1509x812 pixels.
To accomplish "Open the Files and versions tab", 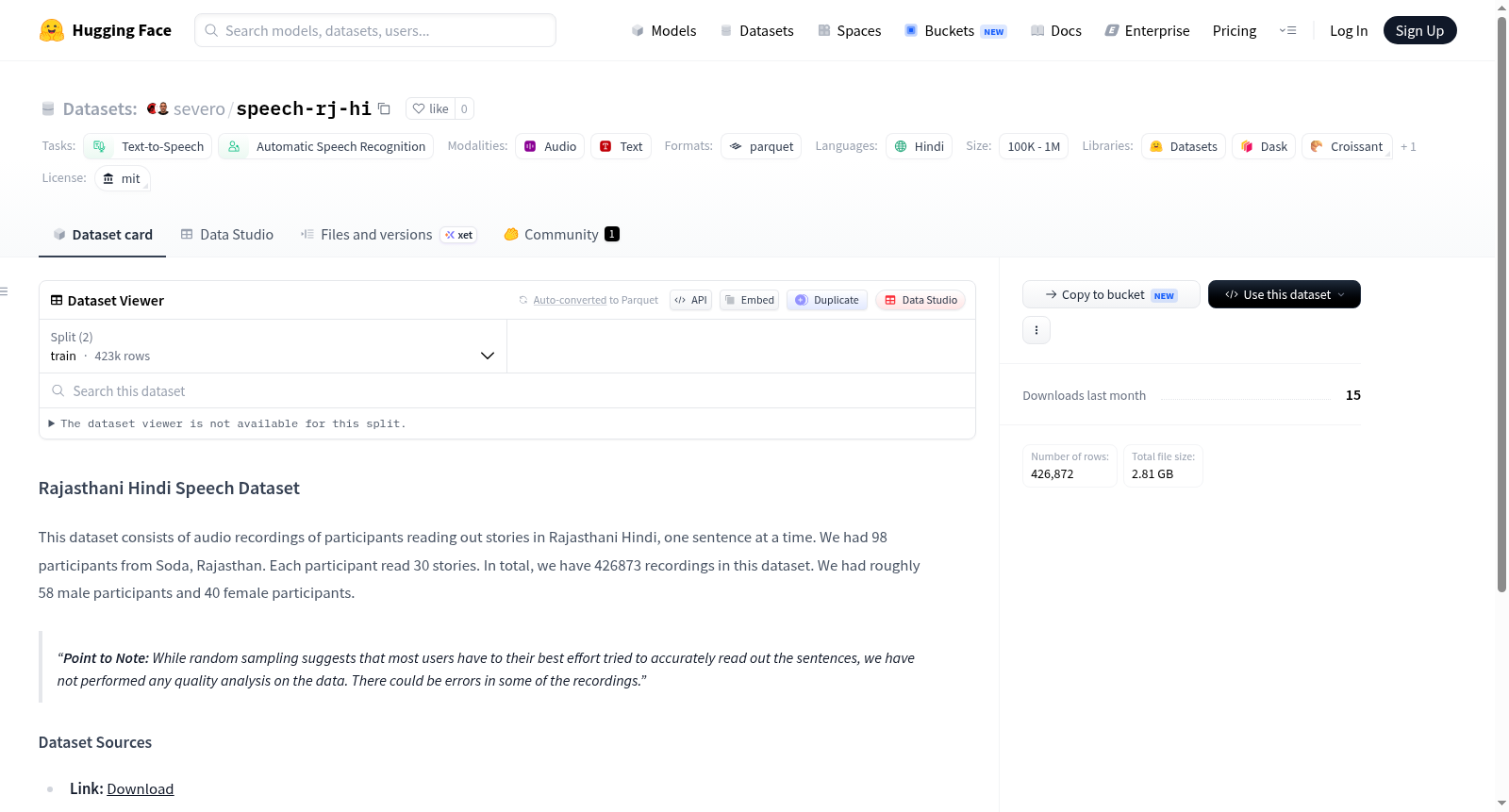I will 388,234.
